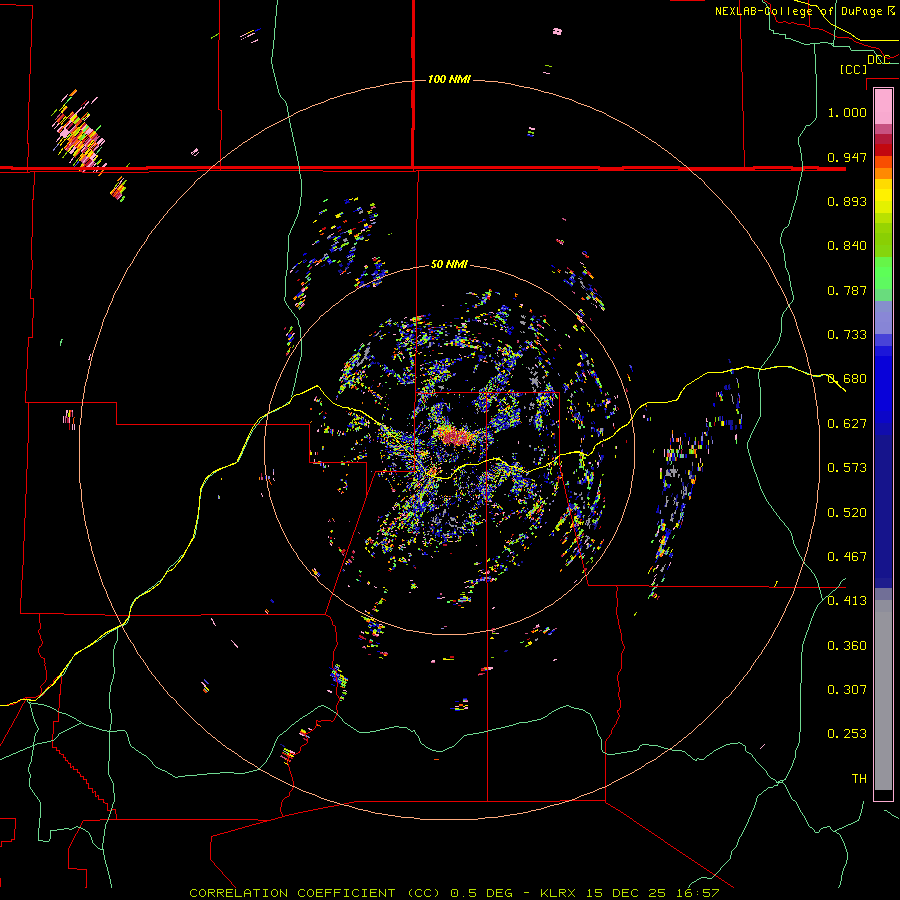Click the pink segment of color bar
The image size is (900, 900).
click(x=883, y=106)
